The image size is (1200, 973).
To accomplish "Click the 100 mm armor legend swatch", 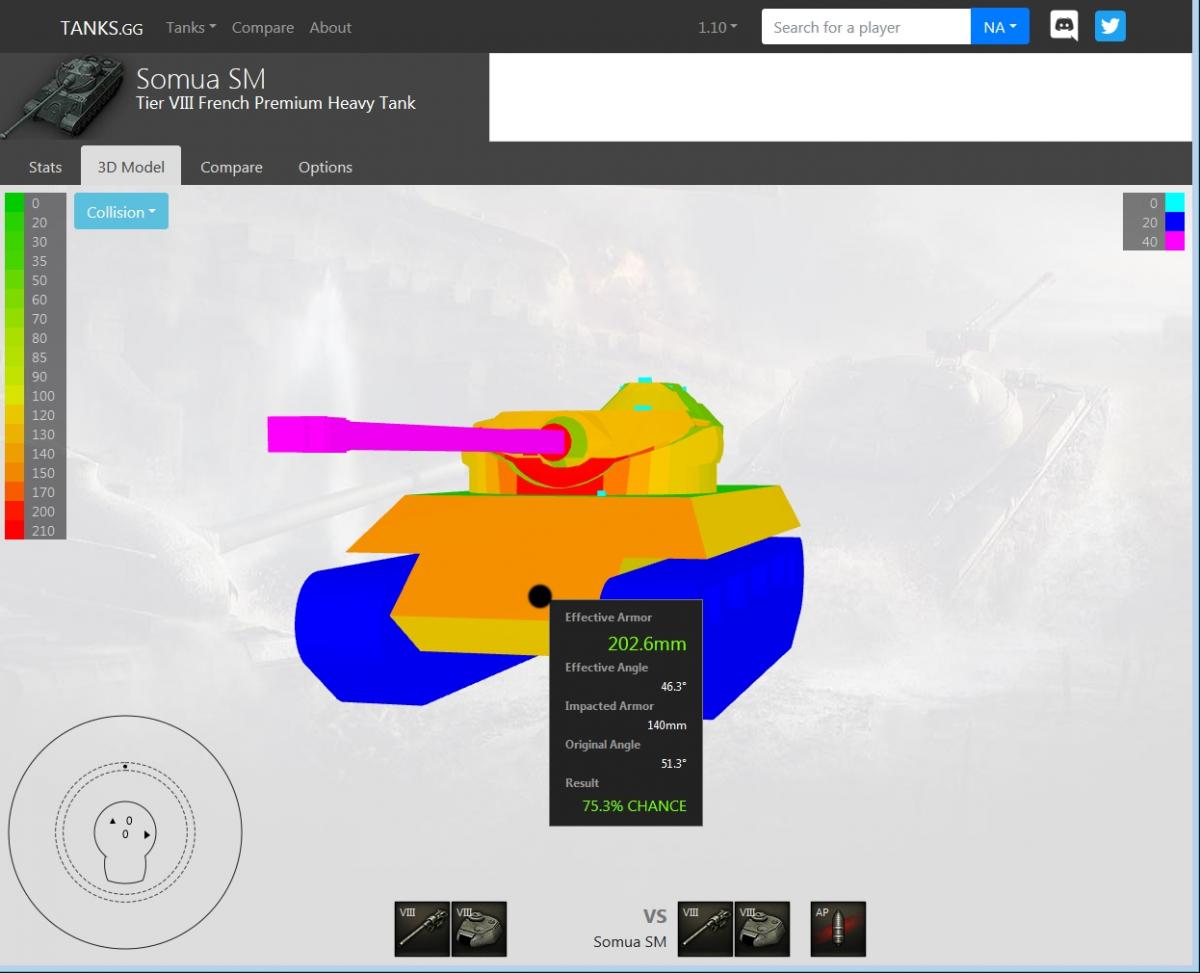I will 14,396.
